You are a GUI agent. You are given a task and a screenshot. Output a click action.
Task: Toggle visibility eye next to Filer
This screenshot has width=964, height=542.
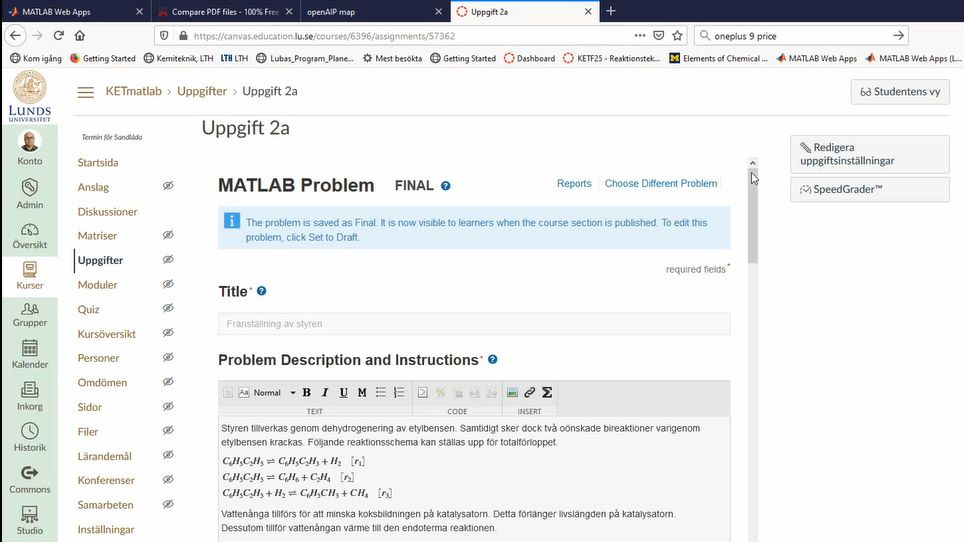168,432
